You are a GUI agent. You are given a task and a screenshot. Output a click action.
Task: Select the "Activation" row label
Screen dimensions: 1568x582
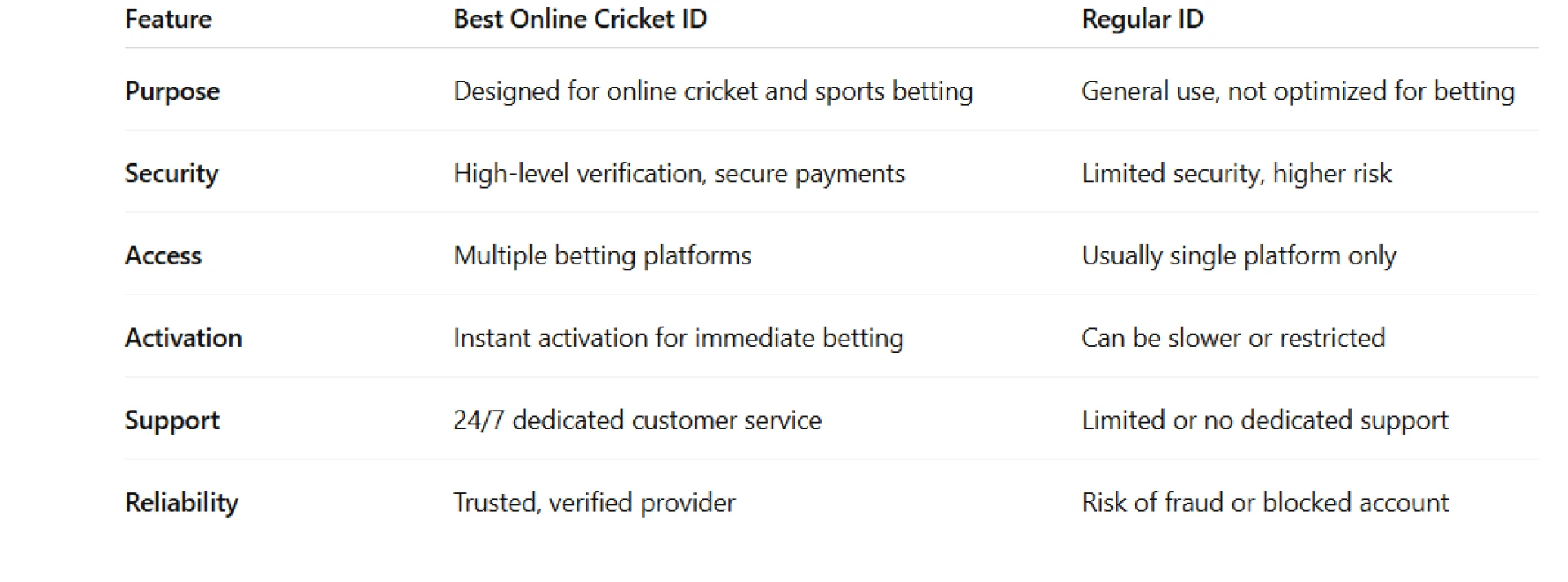(184, 338)
